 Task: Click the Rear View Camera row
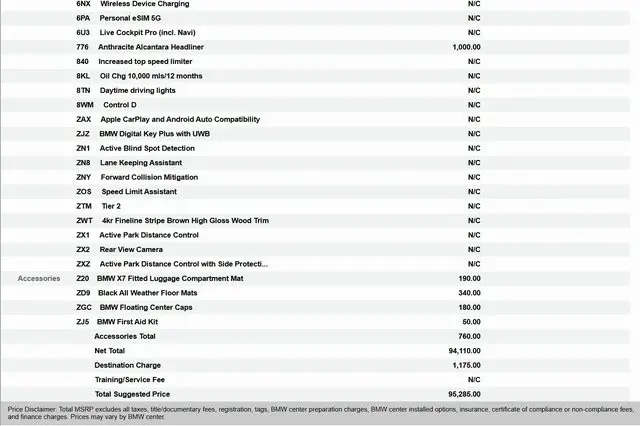tap(131, 249)
